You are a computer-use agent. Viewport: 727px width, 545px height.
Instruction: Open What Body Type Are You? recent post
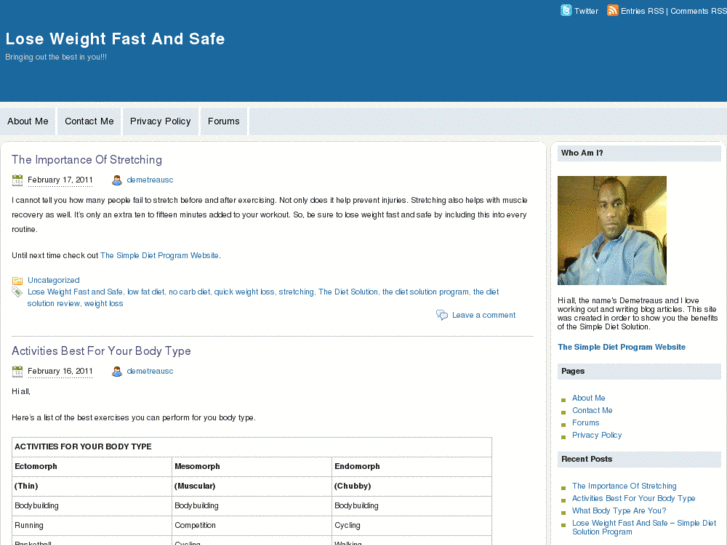(619, 510)
